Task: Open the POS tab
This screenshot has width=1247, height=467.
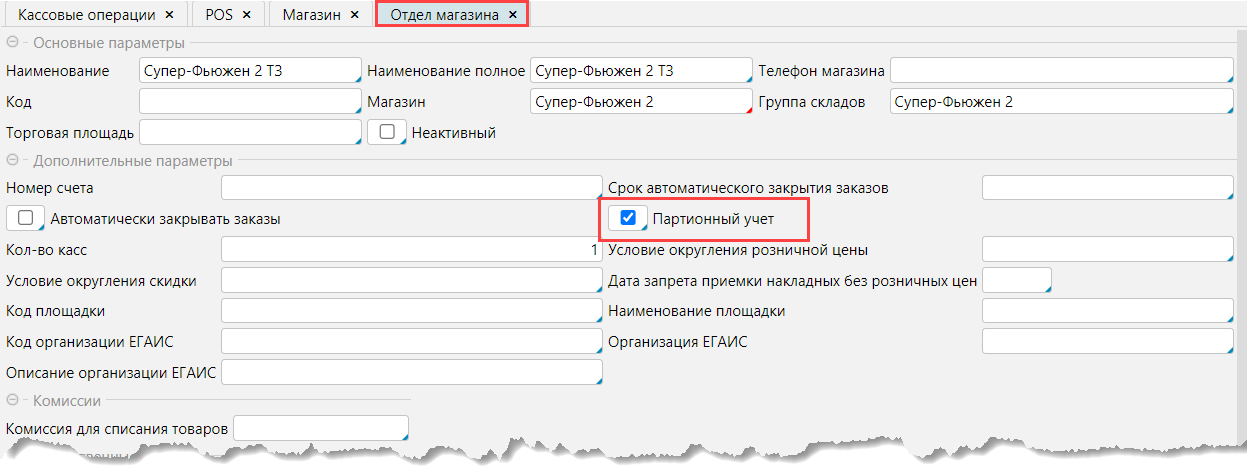Action: click(218, 15)
